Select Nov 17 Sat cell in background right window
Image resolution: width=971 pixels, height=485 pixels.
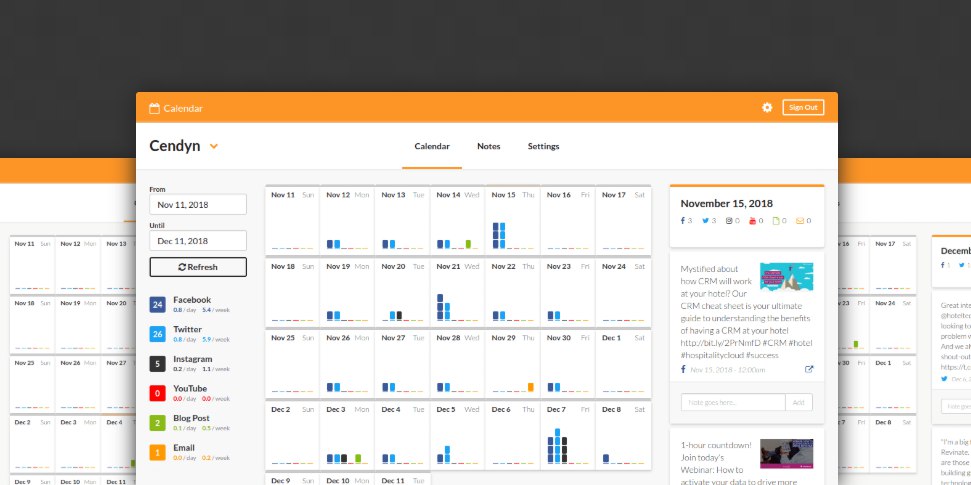(893, 265)
